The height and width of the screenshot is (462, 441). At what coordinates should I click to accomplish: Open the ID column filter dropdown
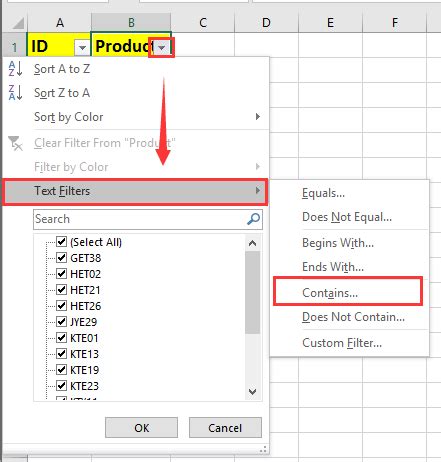pyautogui.click(x=82, y=48)
